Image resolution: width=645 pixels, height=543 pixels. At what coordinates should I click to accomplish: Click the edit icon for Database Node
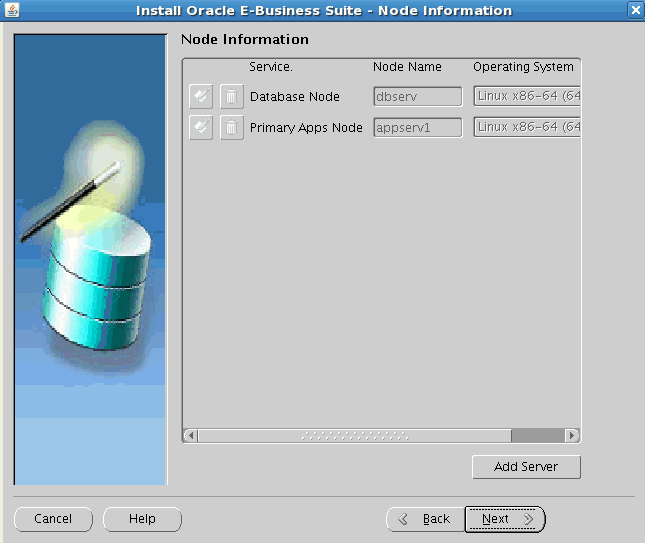tap(201, 97)
